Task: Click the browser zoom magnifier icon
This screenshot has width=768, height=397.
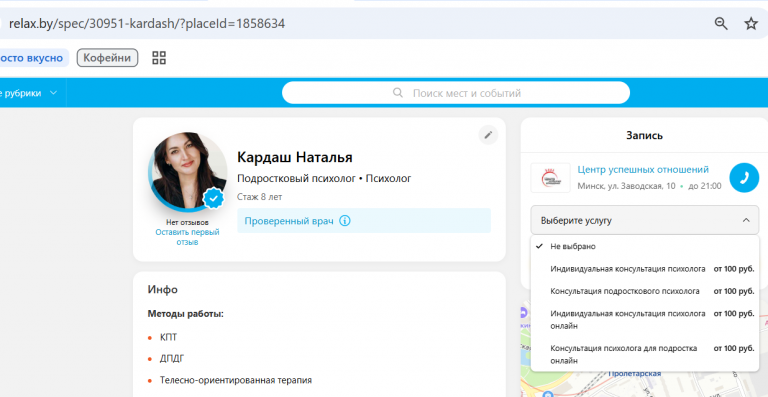Action: click(x=721, y=23)
